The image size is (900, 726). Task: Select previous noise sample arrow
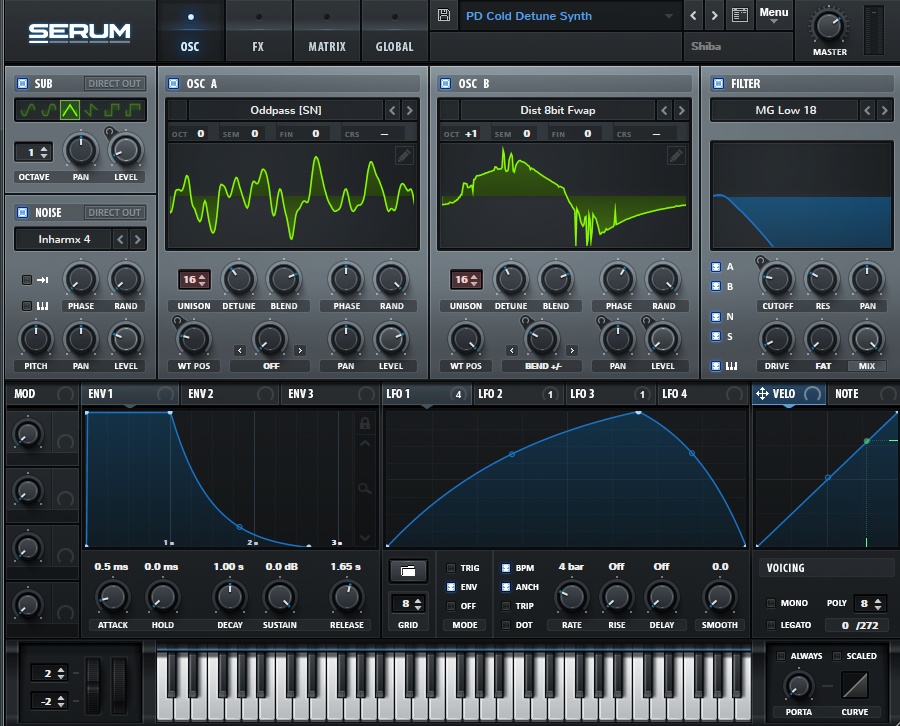[x=120, y=239]
